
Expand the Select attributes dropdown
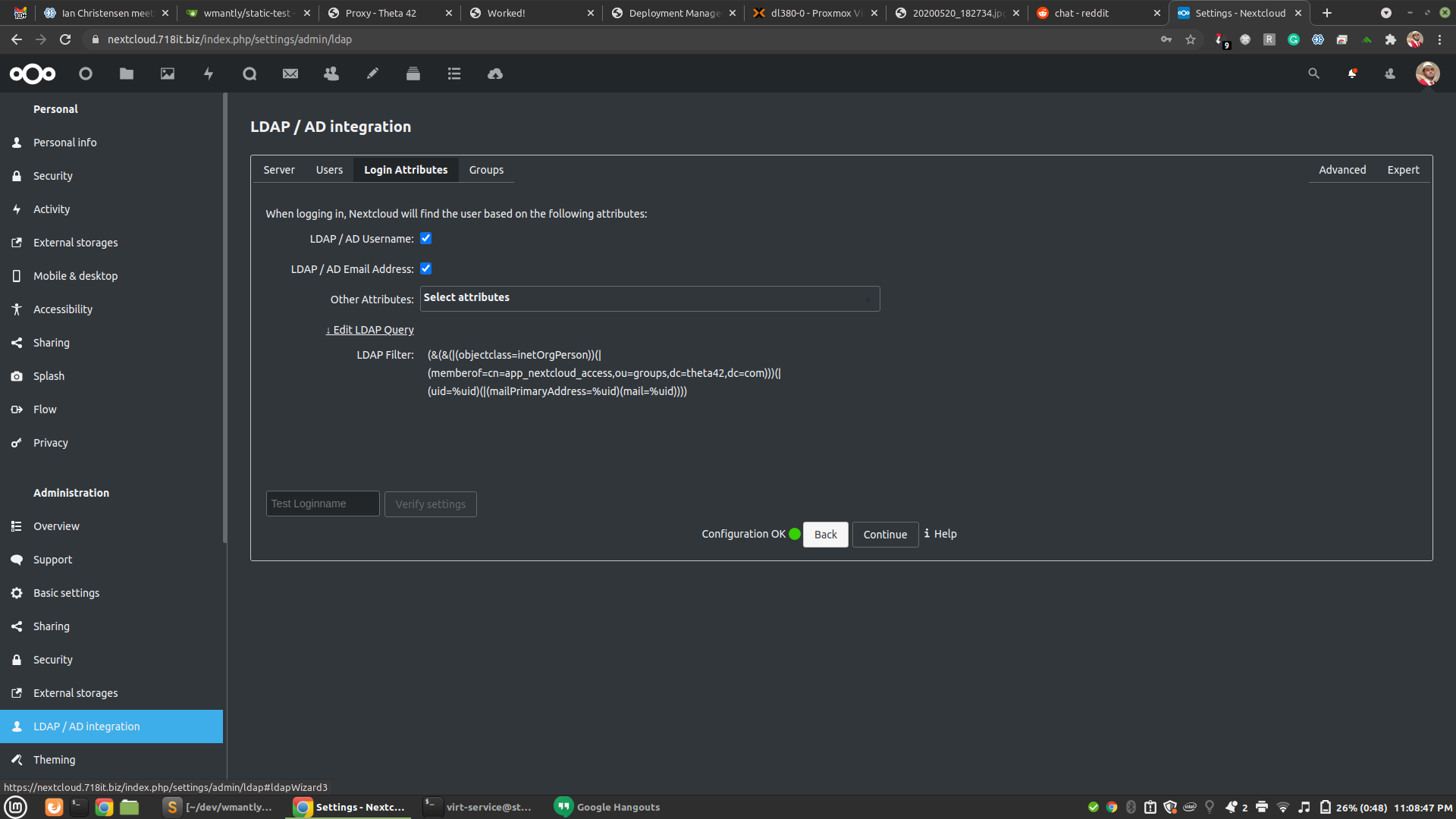pos(649,299)
